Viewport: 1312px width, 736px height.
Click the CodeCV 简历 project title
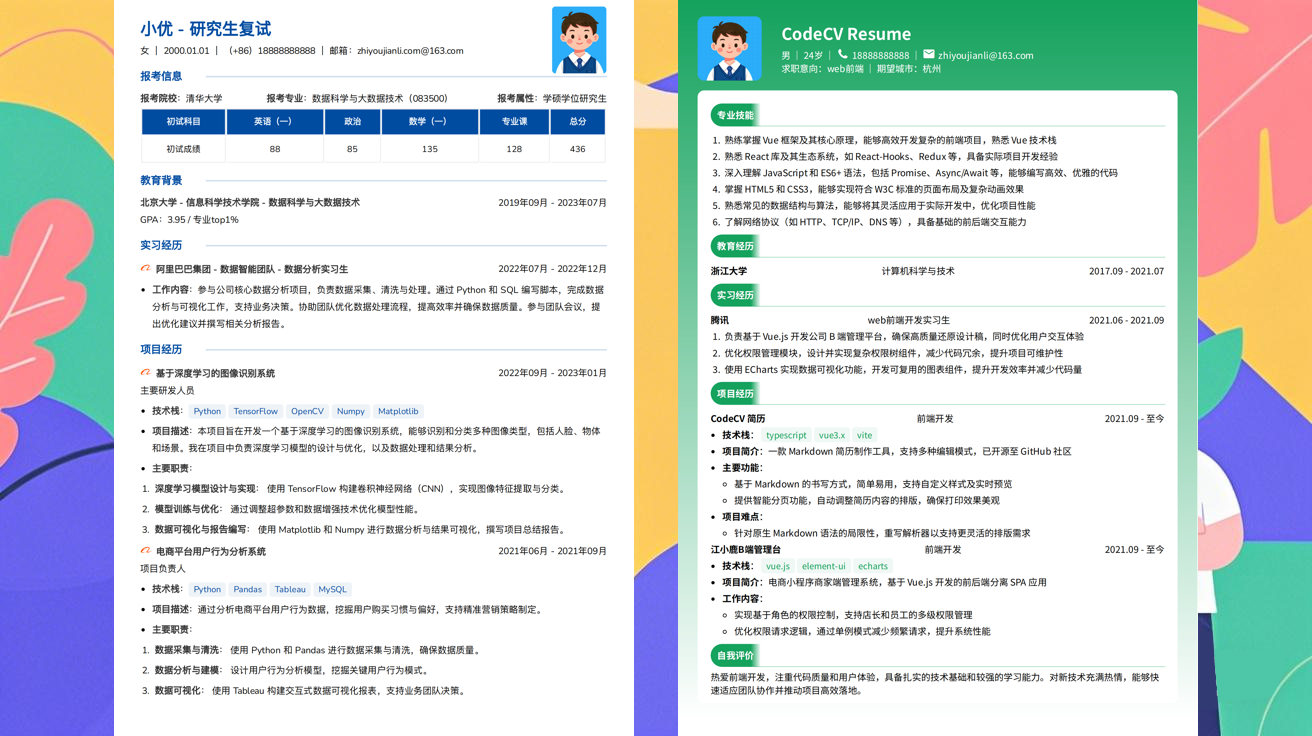click(x=738, y=419)
